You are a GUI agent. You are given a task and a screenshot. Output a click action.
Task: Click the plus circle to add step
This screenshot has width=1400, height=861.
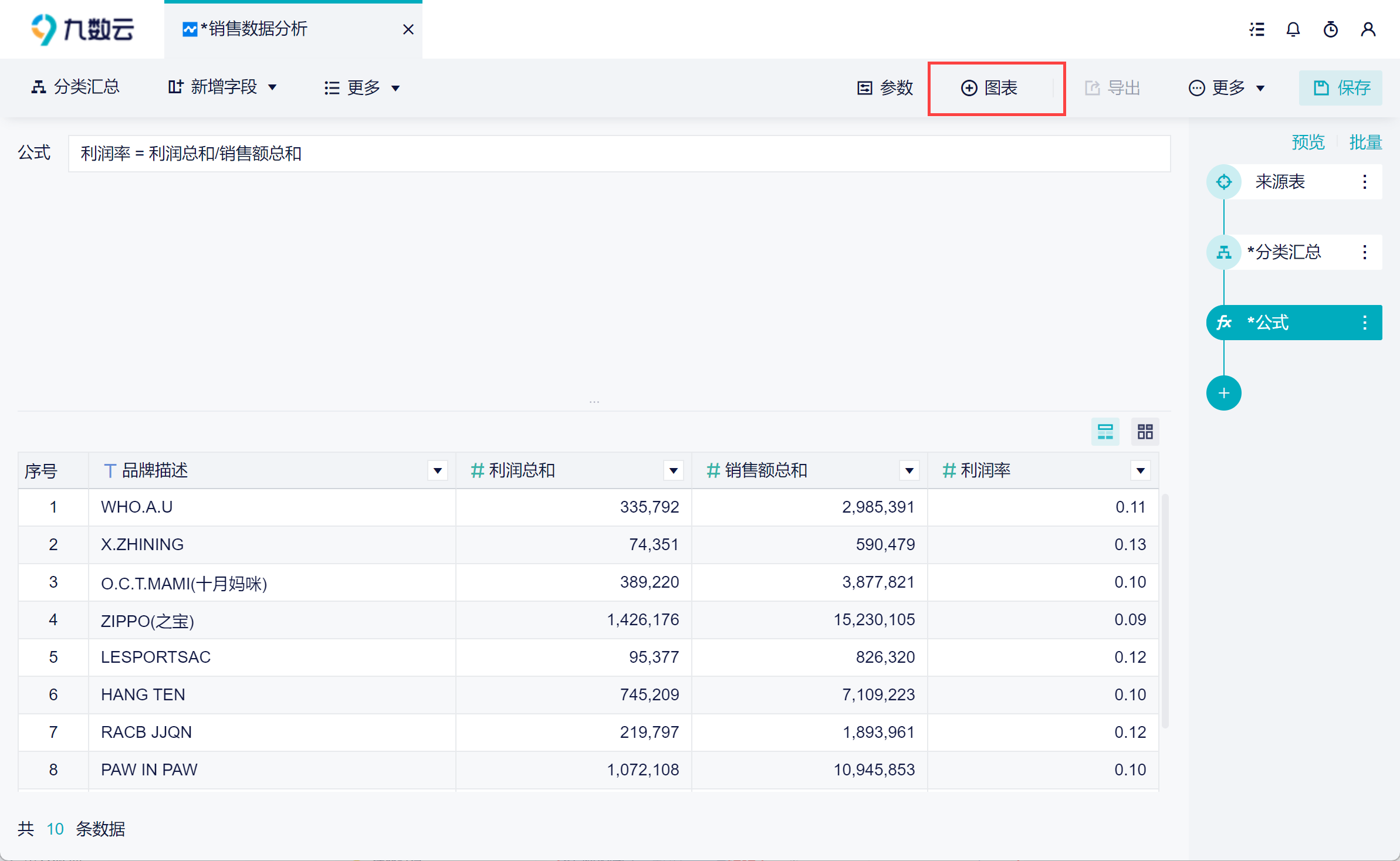point(1223,393)
